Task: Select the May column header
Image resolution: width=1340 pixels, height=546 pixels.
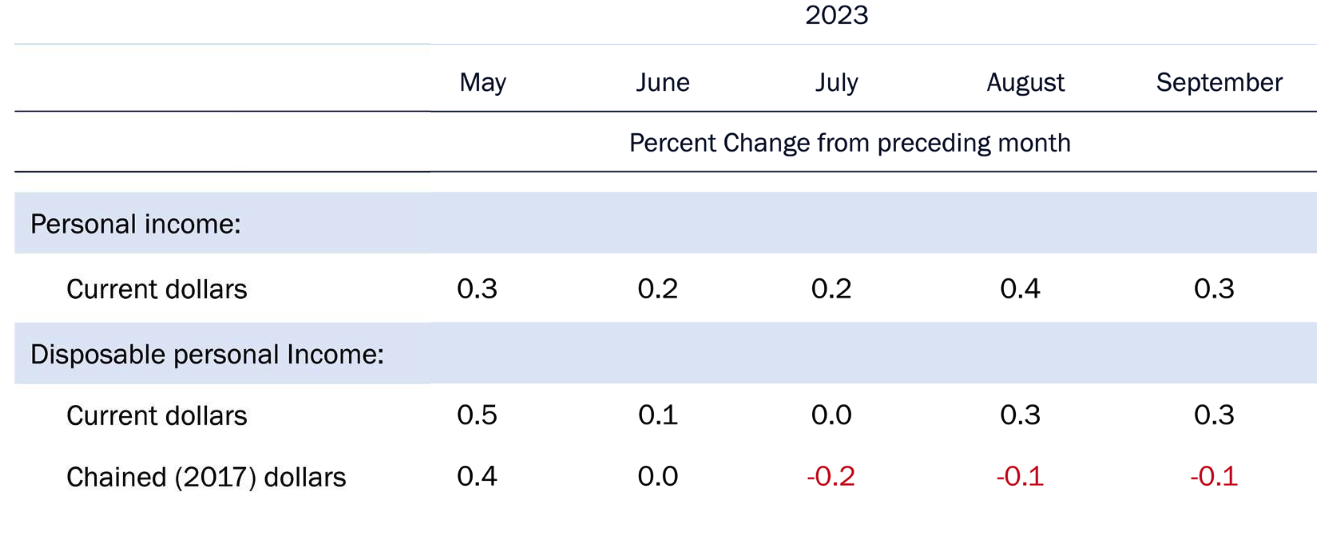Action: (482, 83)
